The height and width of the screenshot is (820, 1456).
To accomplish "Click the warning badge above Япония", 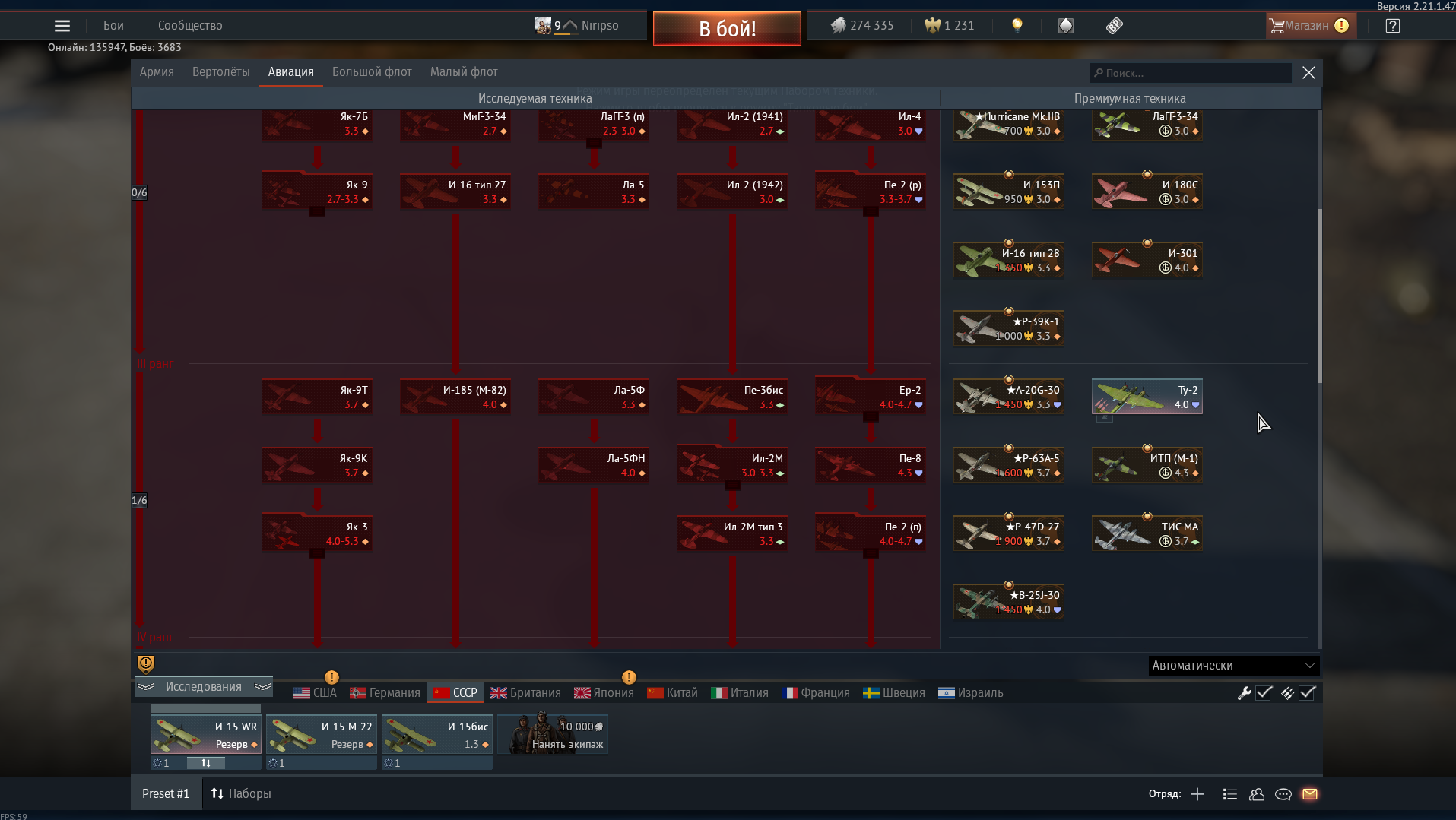I will pos(629,677).
